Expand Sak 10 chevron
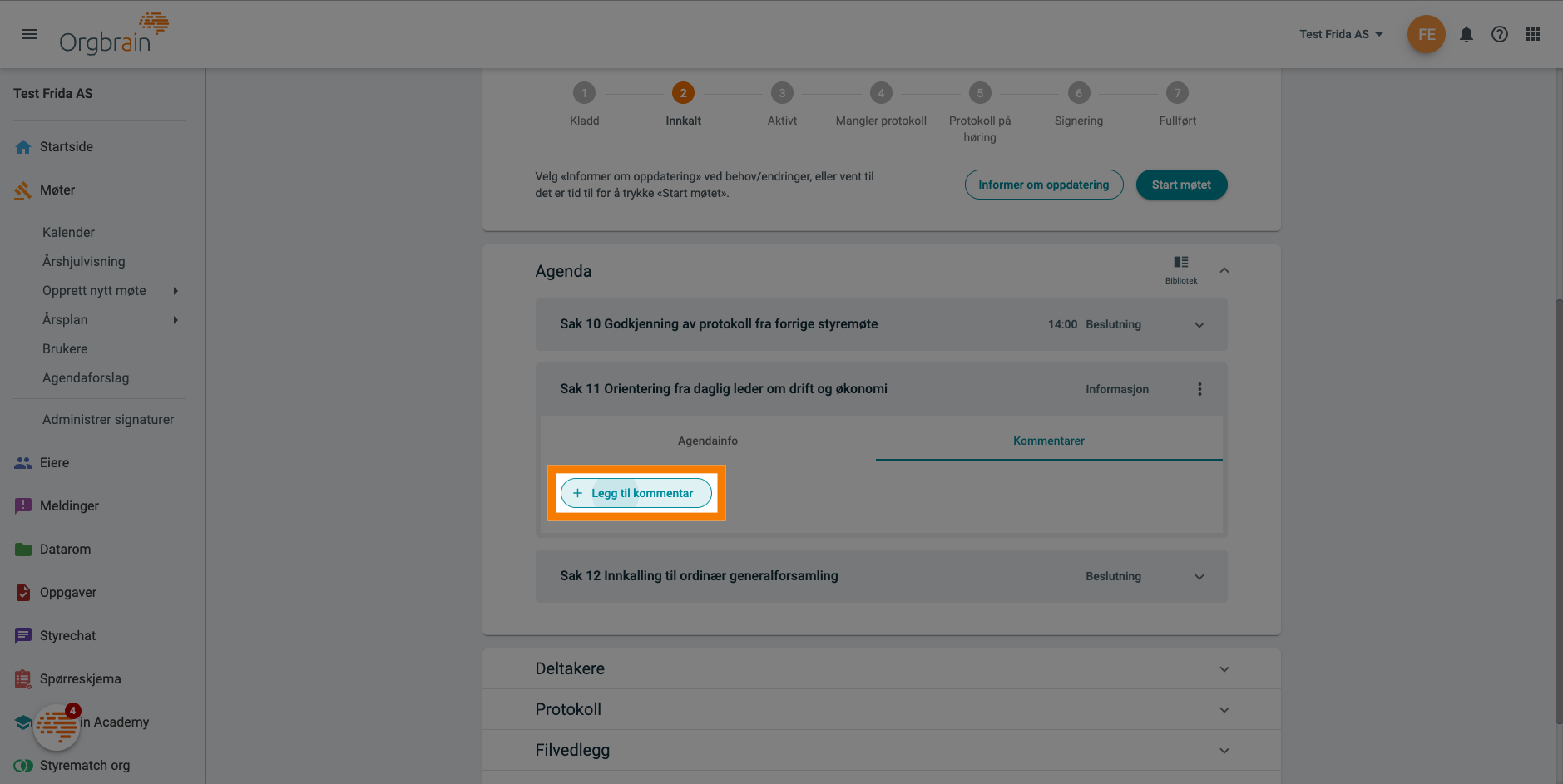 pyautogui.click(x=1199, y=325)
